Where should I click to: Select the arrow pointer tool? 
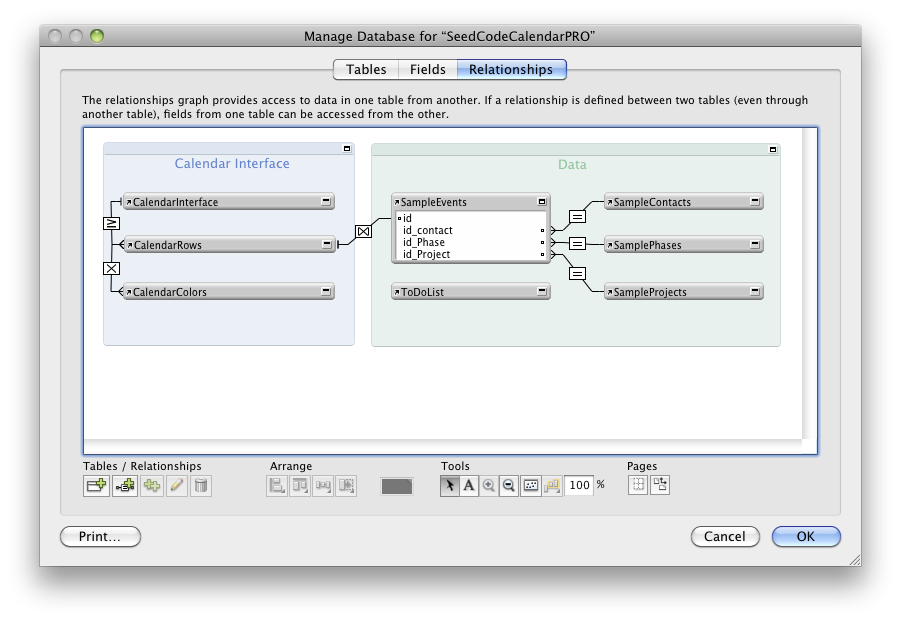[449, 485]
